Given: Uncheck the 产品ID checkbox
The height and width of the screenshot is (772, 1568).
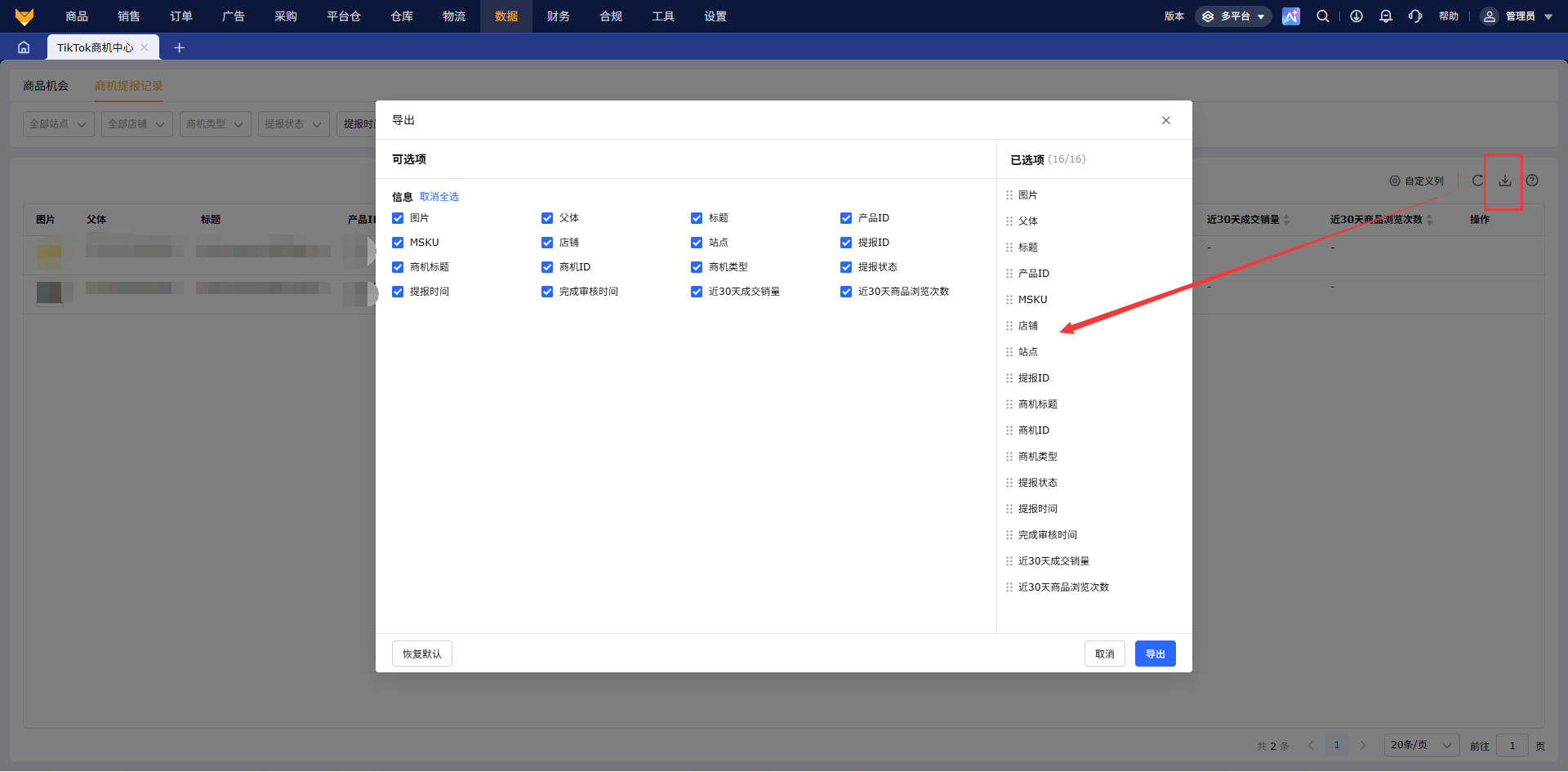Looking at the screenshot, I should 846,218.
